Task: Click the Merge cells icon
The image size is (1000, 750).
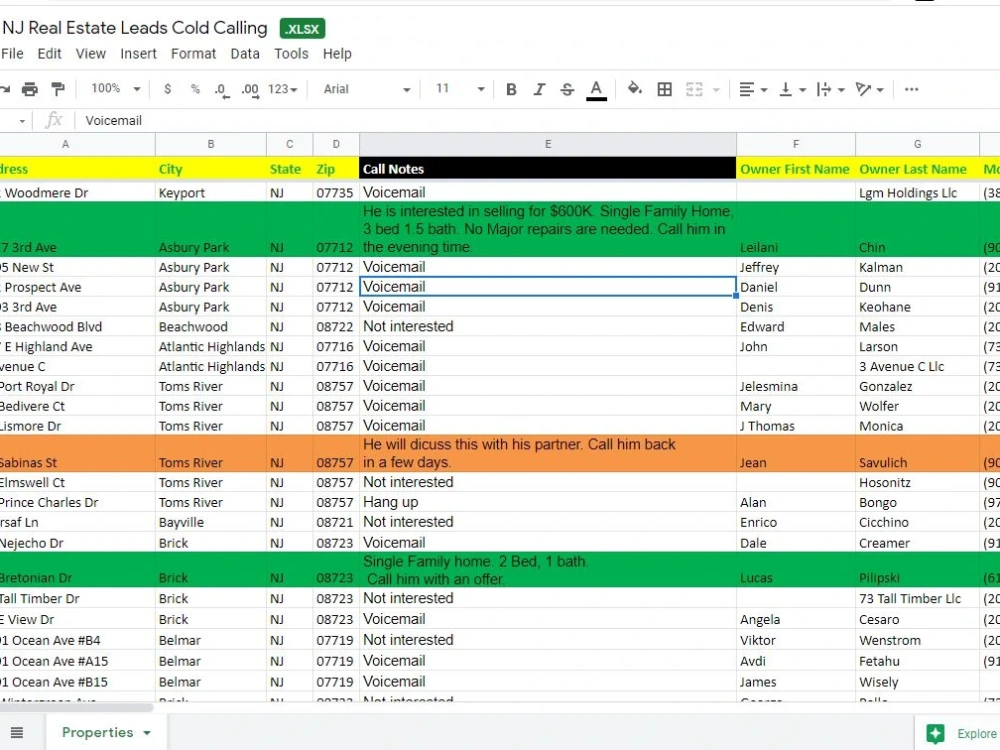Action: tap(693, 89)
